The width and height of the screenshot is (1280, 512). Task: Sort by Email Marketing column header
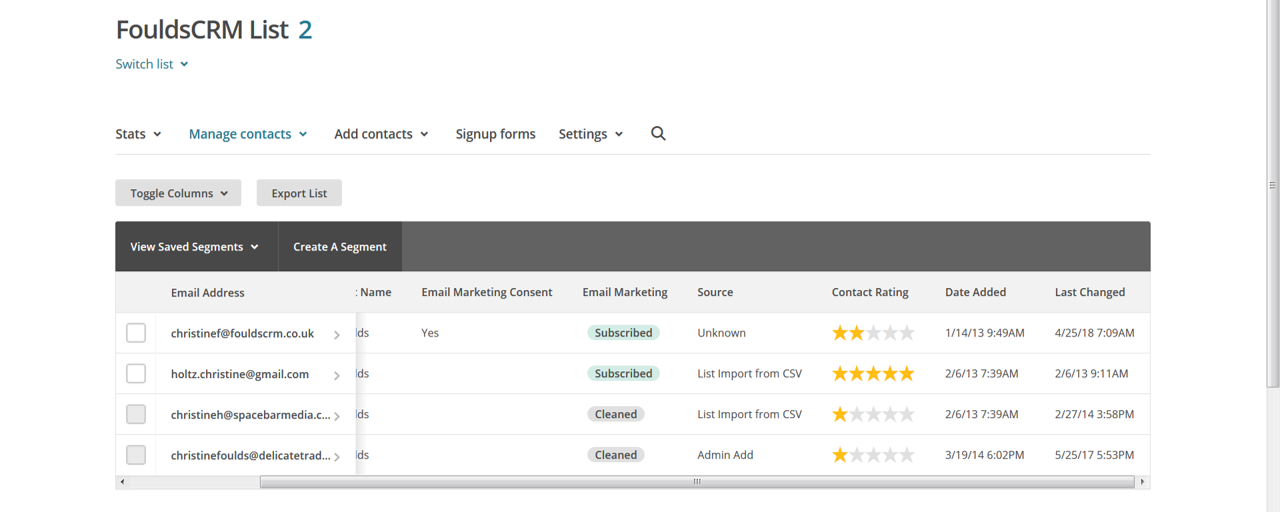click(625, 292)
